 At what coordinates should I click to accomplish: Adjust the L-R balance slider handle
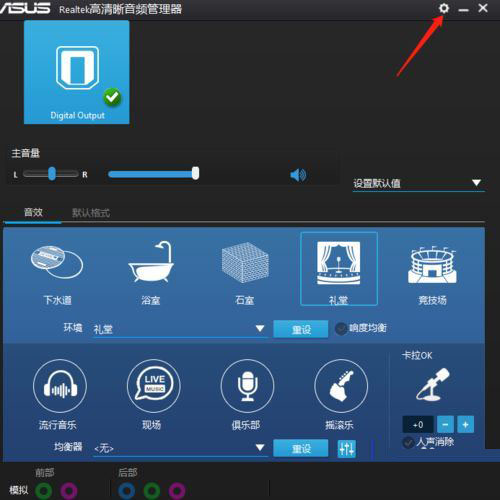(52, 174)
